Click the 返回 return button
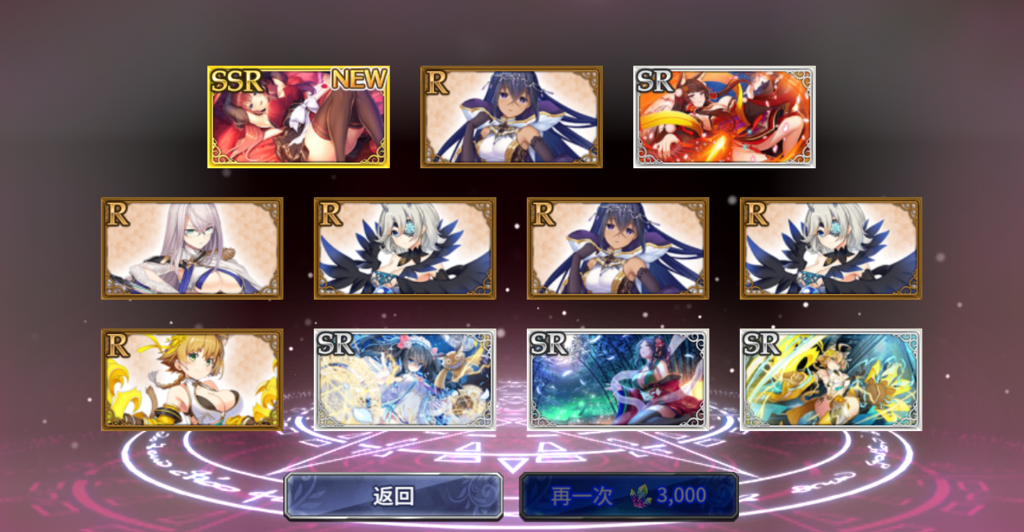This screenshot has width=1024, height=532. click(393, 496)
